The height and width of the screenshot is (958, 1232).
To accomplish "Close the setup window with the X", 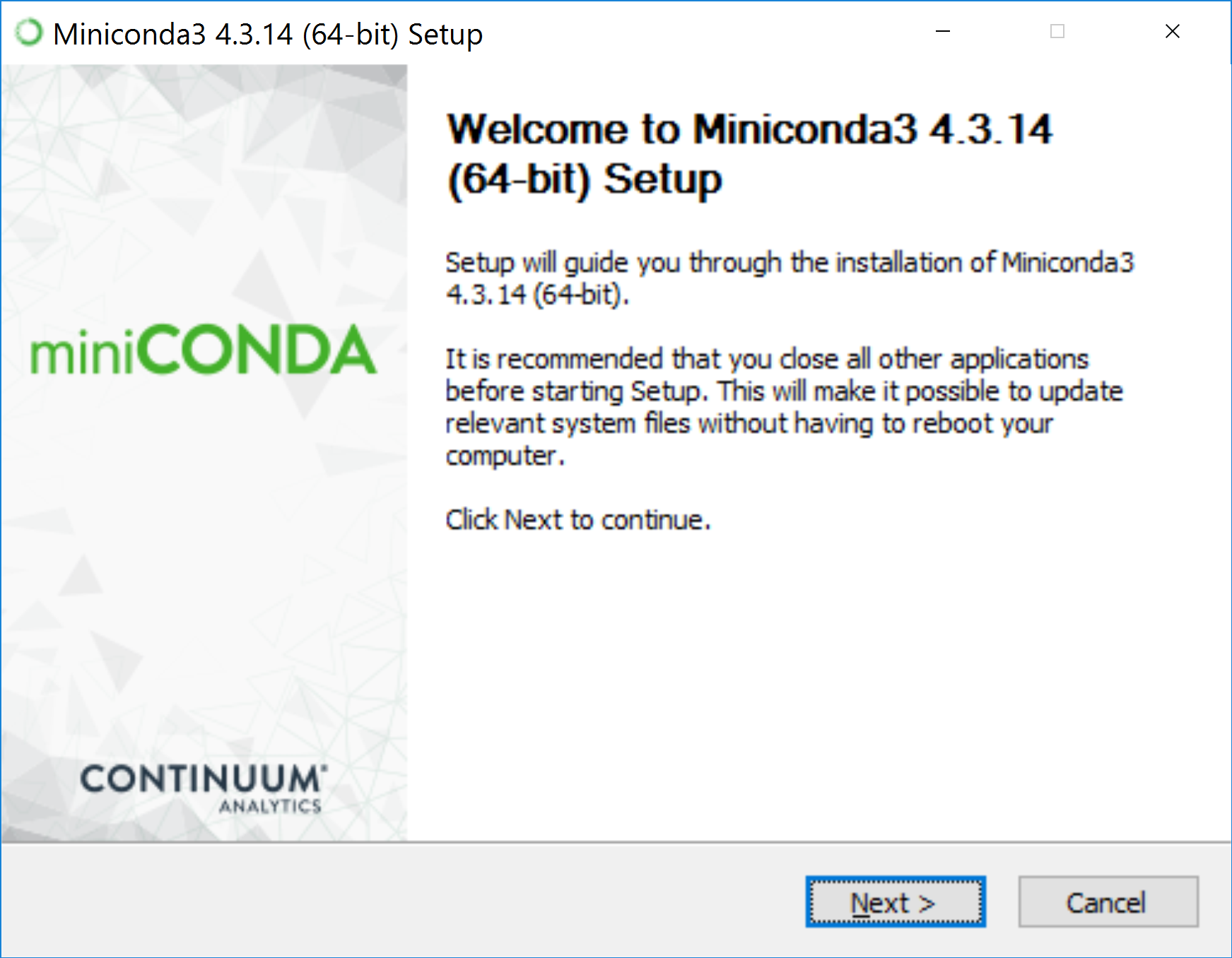I will pyautogui.click(x=1172, y=32).
